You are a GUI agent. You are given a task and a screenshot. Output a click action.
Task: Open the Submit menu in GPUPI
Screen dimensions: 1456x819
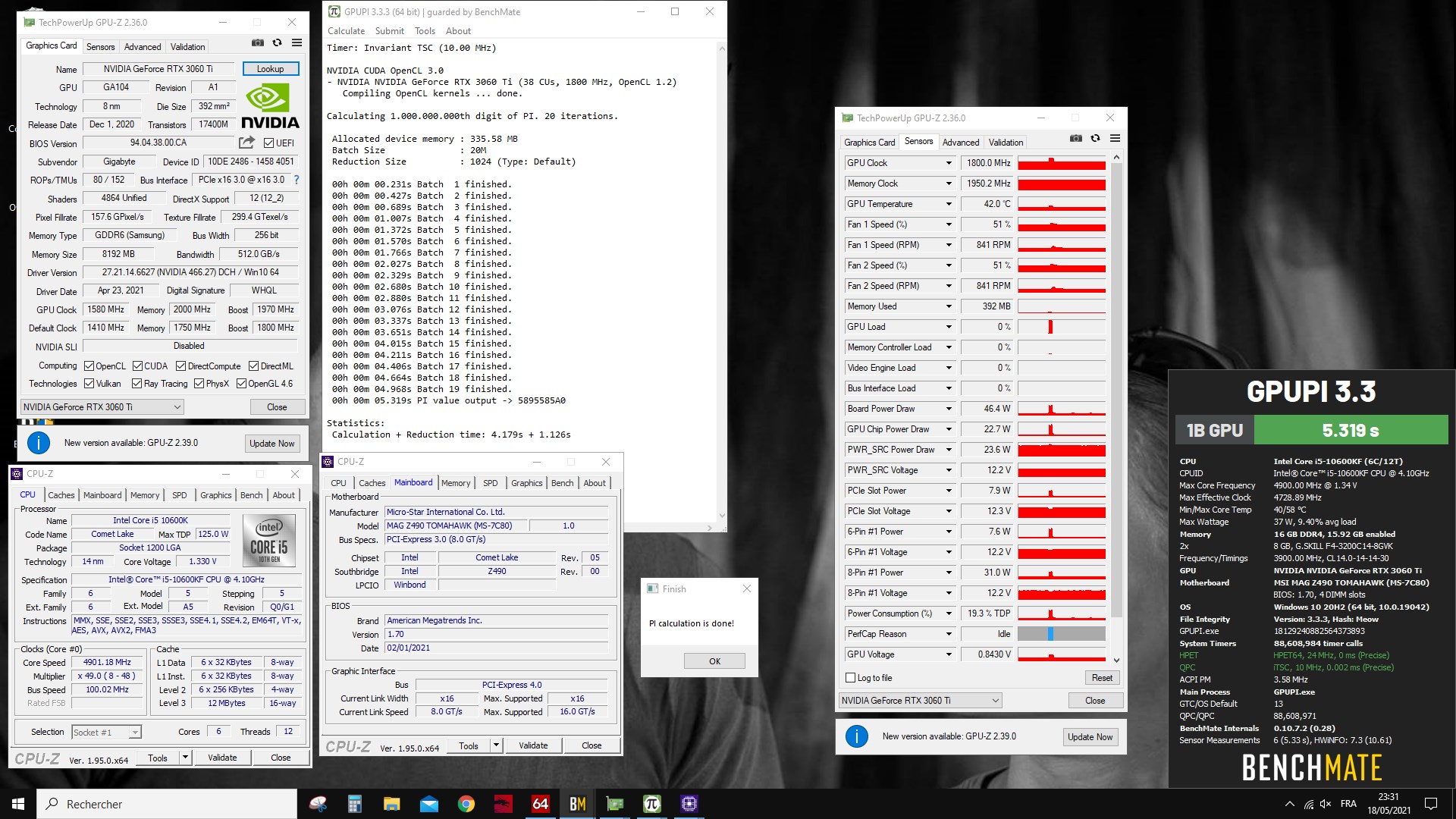point(390,31)
